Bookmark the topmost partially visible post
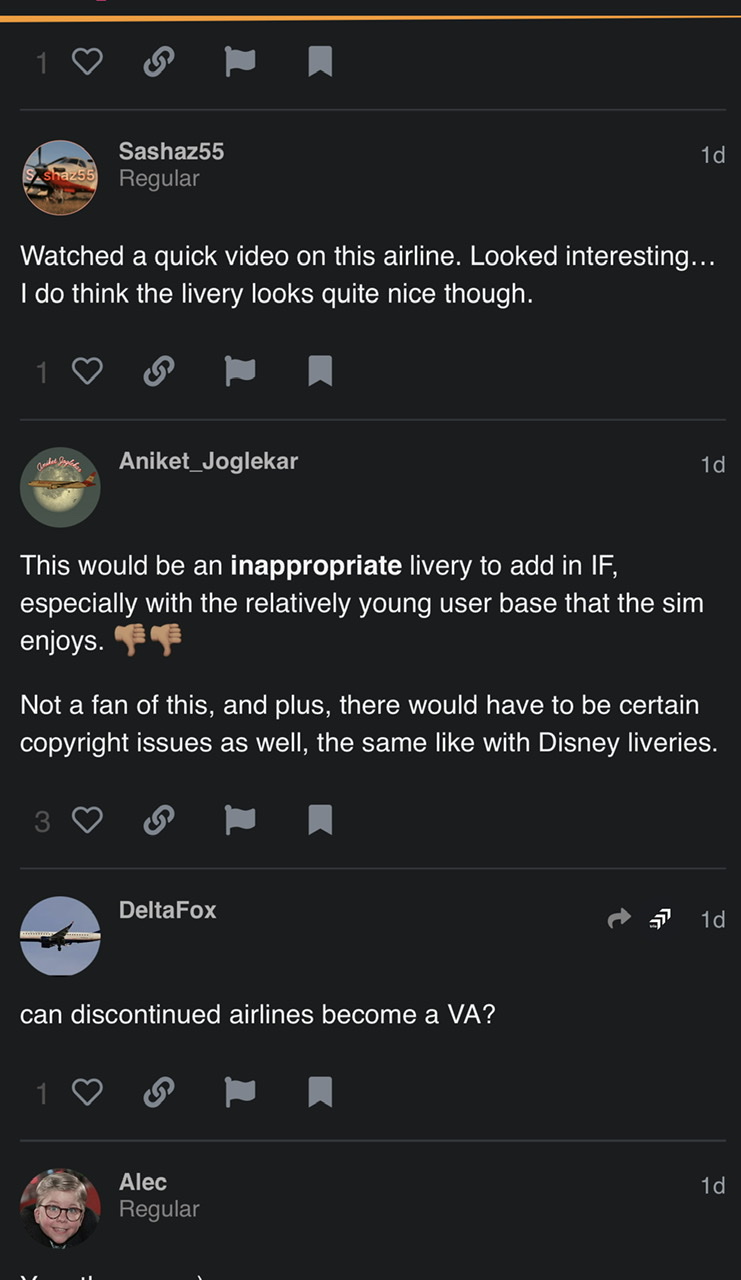Viewport: 741px width, 1280px height. tap(320, 63)
